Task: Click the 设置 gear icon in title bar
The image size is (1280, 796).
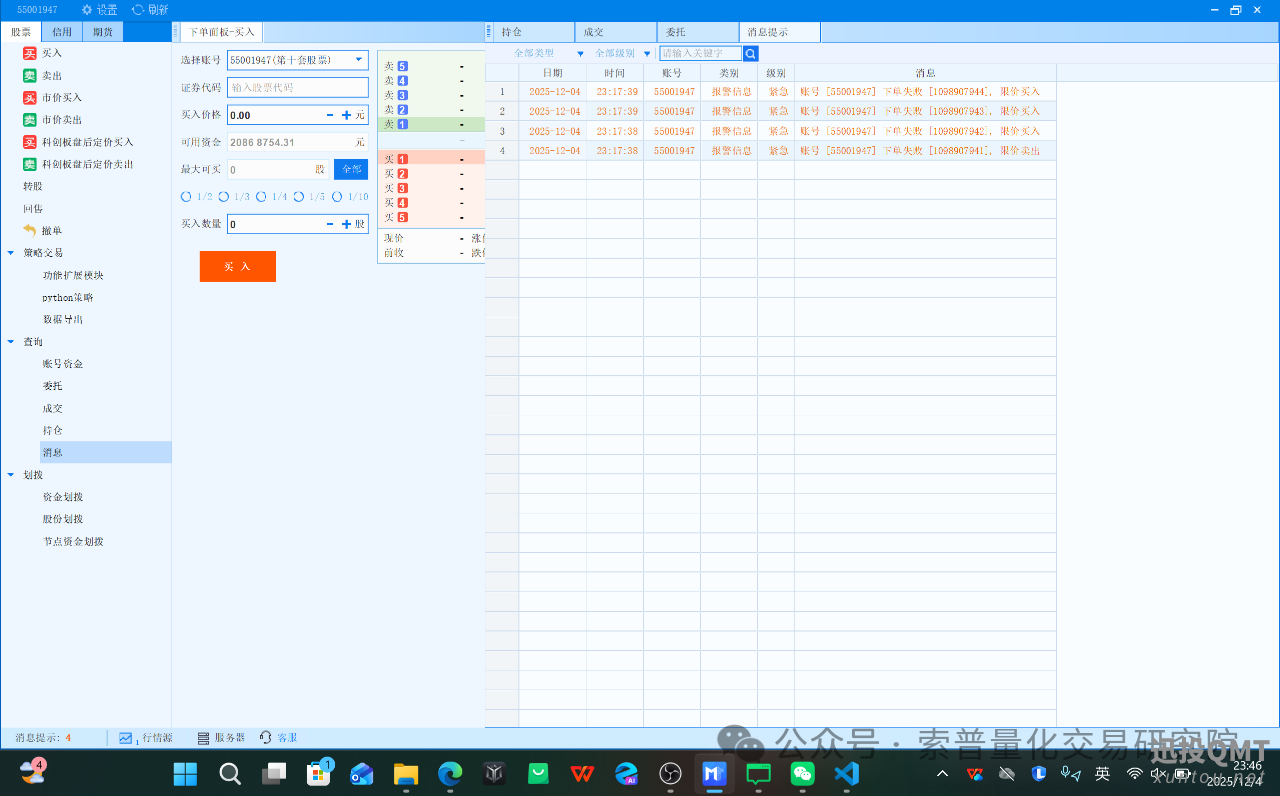Action: tap(87, 10)
